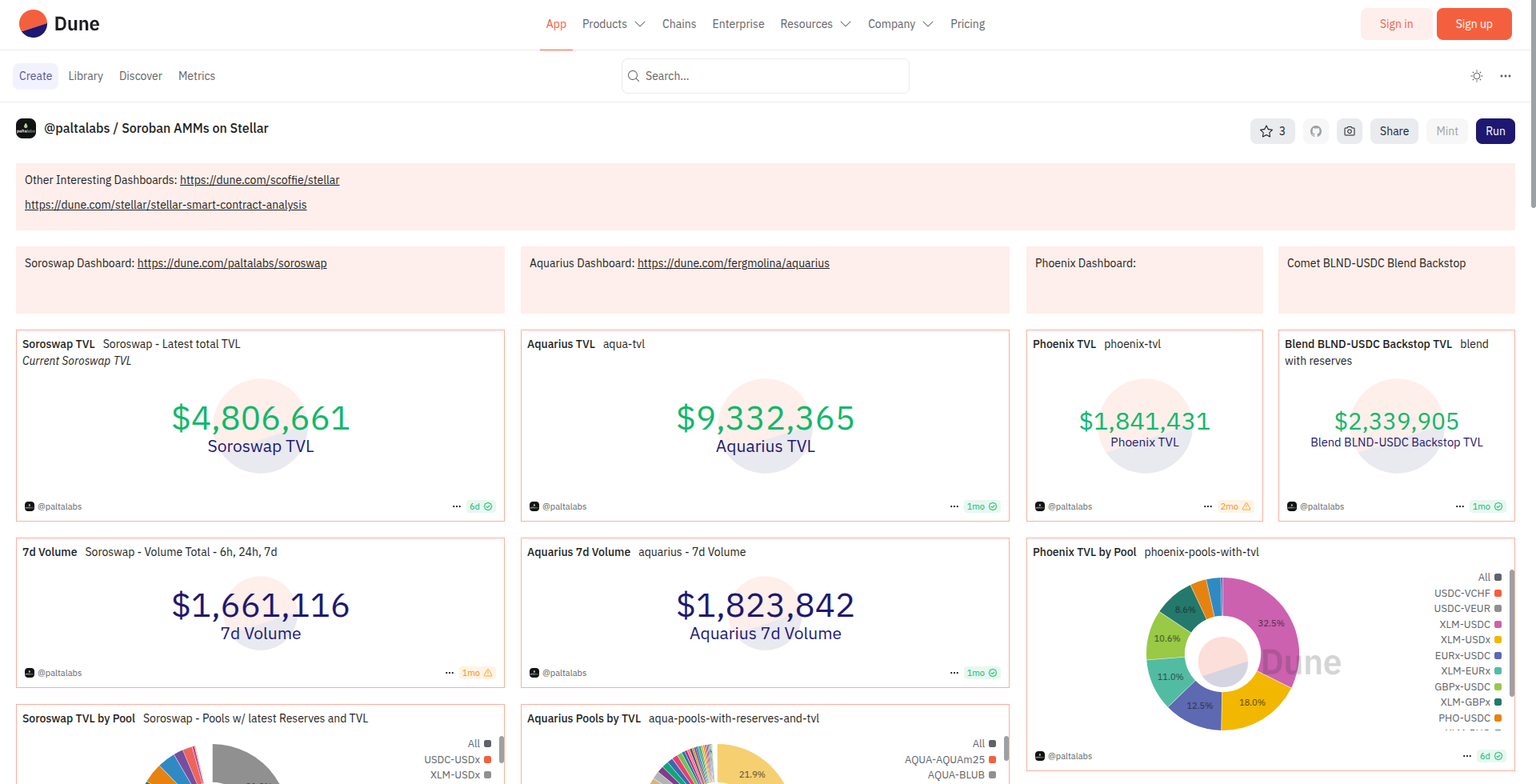
Task: Toggle USDC-USDx series in Soroswap pool legend
Action: pos(458,760)
